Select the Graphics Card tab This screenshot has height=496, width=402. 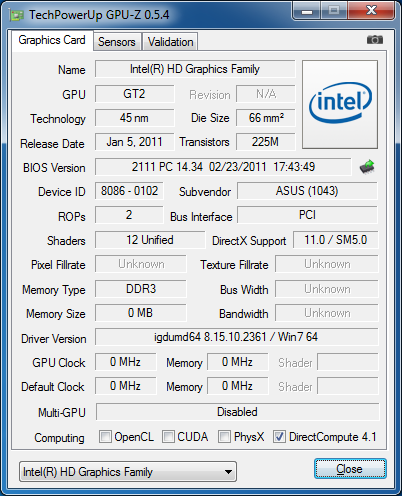tap(52, 40)
